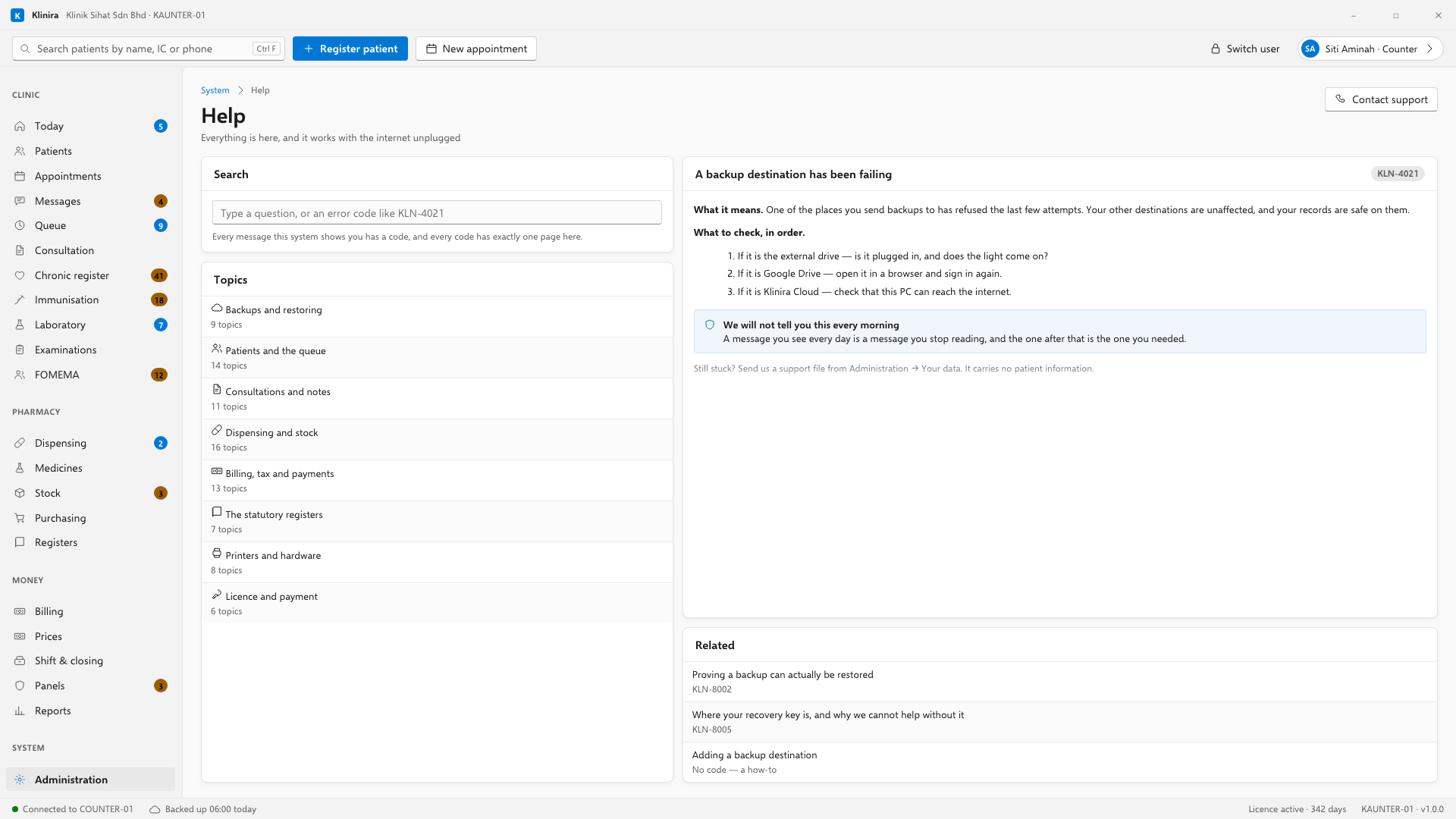This screenshot has height=819, width=1456.
Task: Click the Shift & closing icon
Action: (20, 661)
